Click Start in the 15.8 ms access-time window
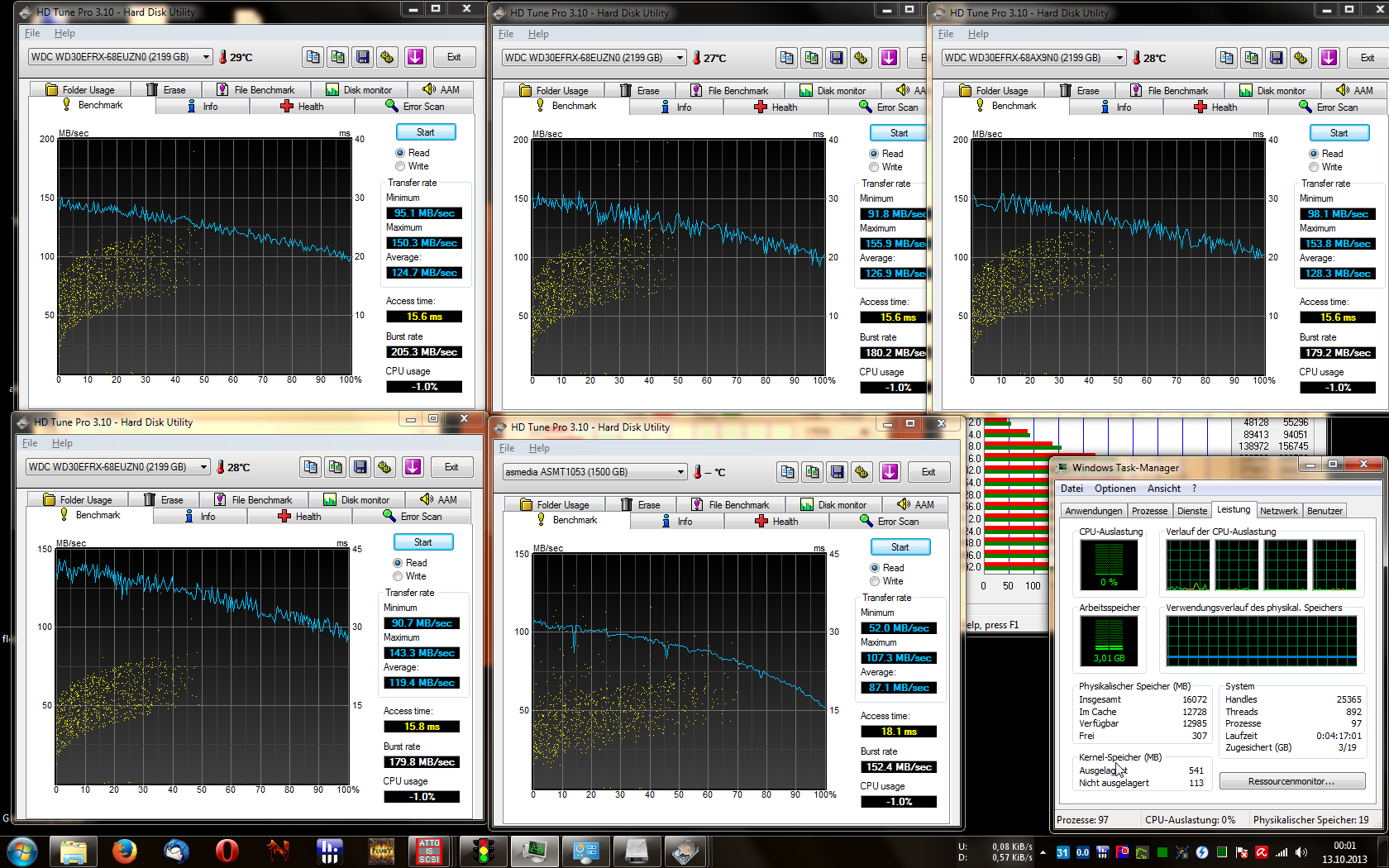 pyautogui.click(x=423, y=542)
